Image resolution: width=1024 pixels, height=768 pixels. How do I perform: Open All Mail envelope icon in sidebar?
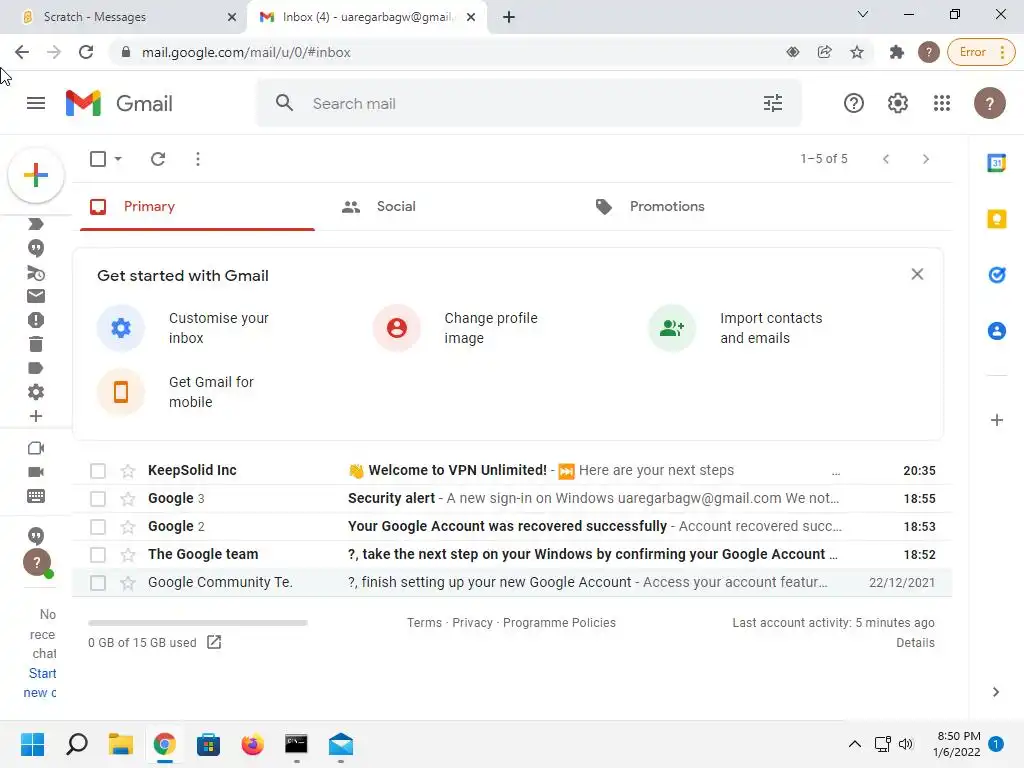tap(36, 296)
